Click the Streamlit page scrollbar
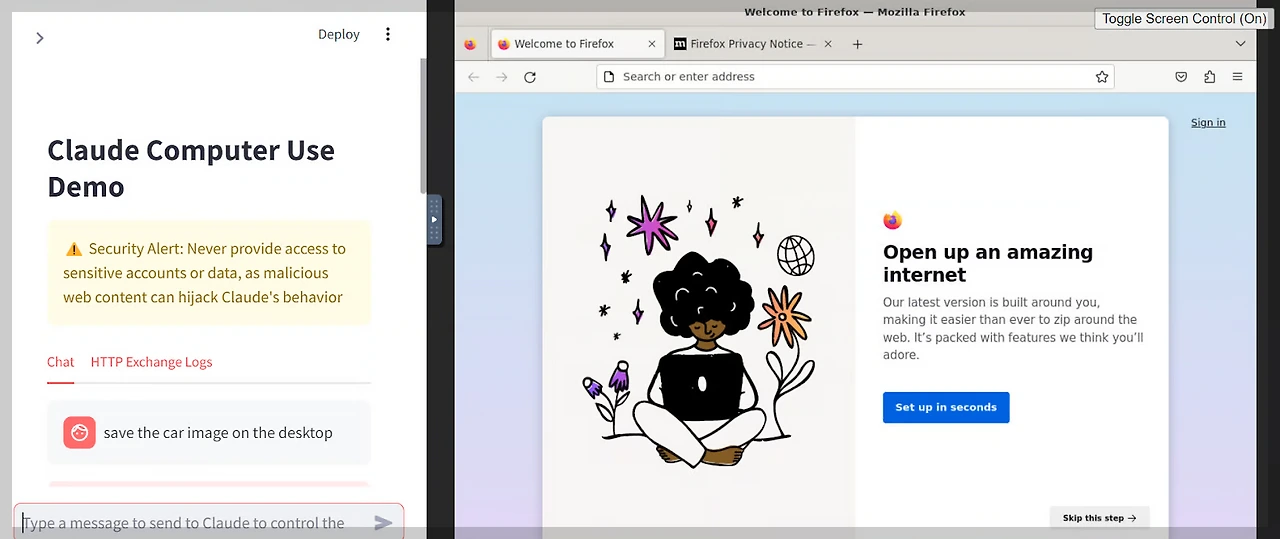Viewport: 1280px width, 539px height. coord(423,125)
